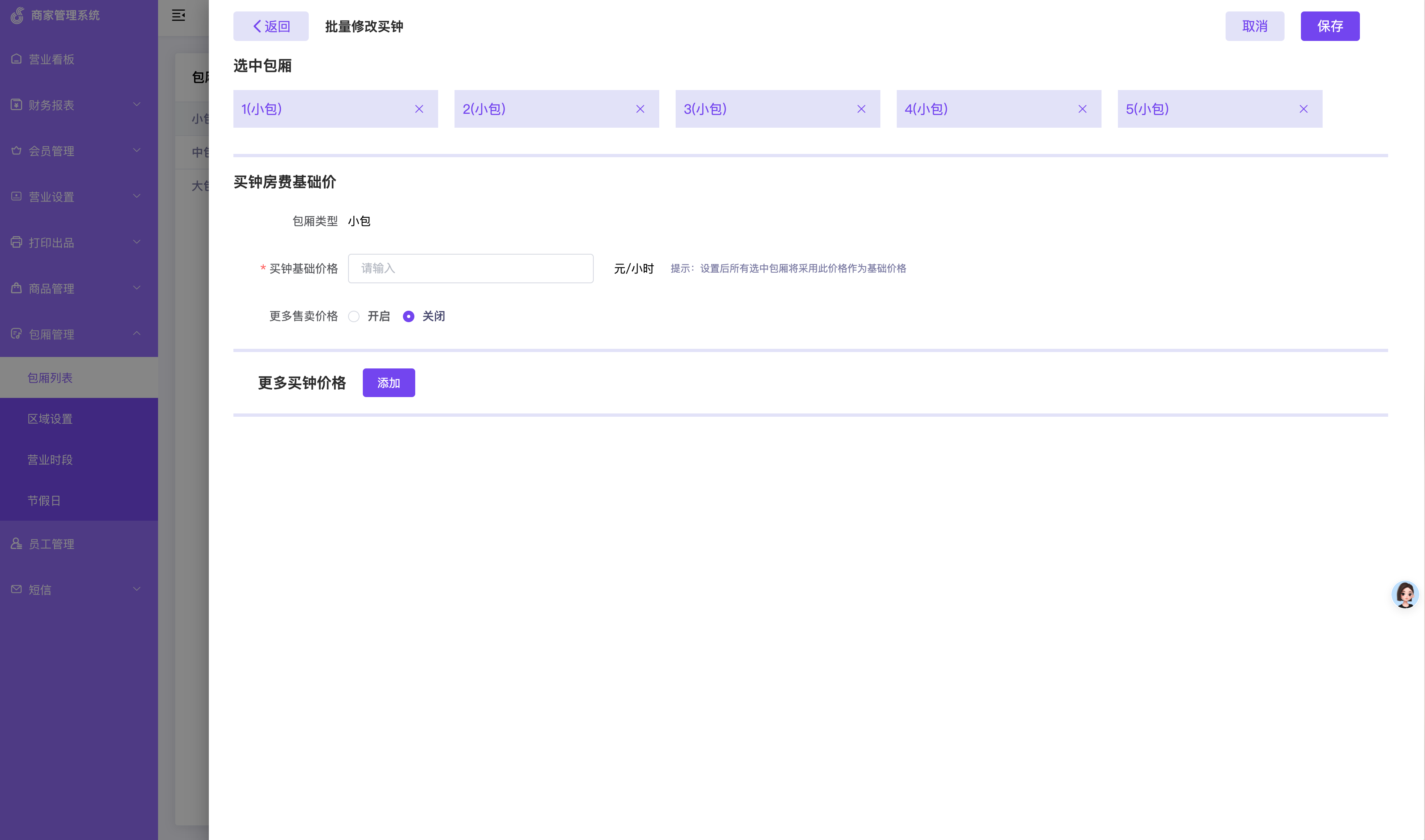The height and width of the screenshot is (840, 1425).
Task: Click 保存 to save changes
Action: click(x=1330, y=26)
